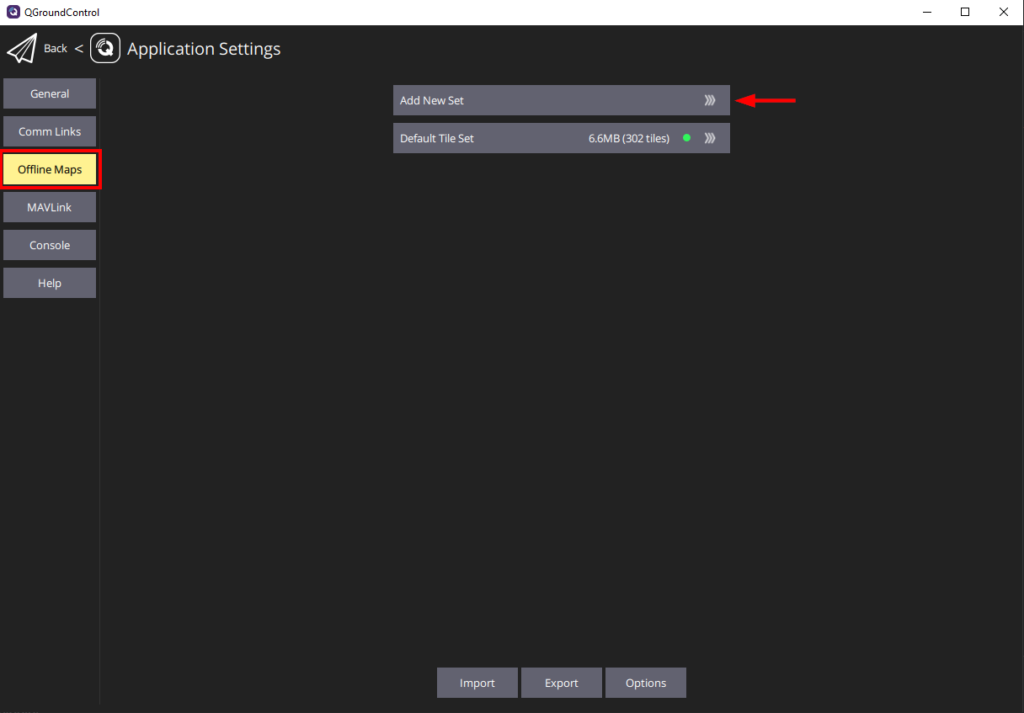Open the Comm Links section
This screenshot has width=1024, height=713.
49,131
